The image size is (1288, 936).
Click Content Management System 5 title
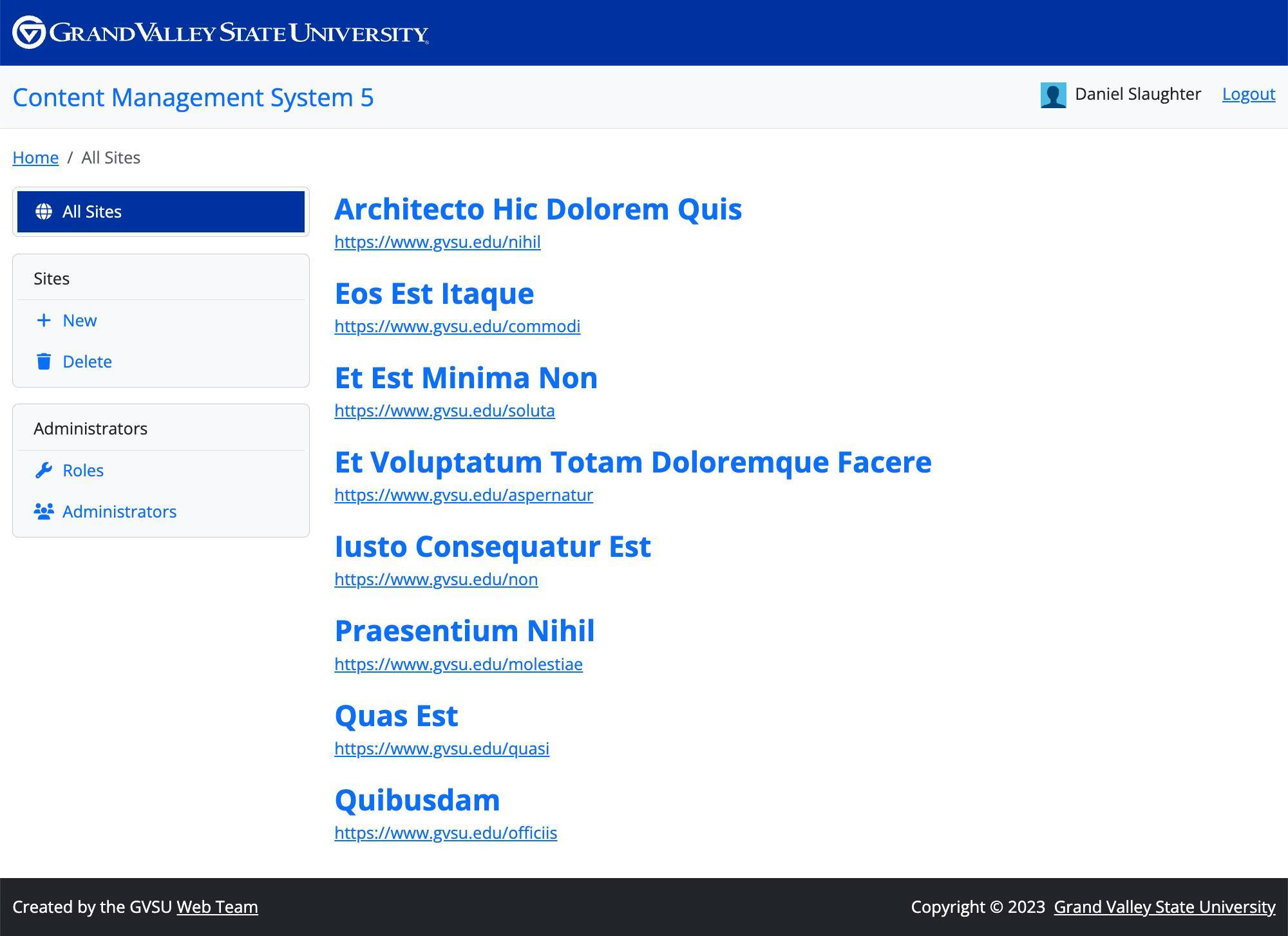[194, 98]
